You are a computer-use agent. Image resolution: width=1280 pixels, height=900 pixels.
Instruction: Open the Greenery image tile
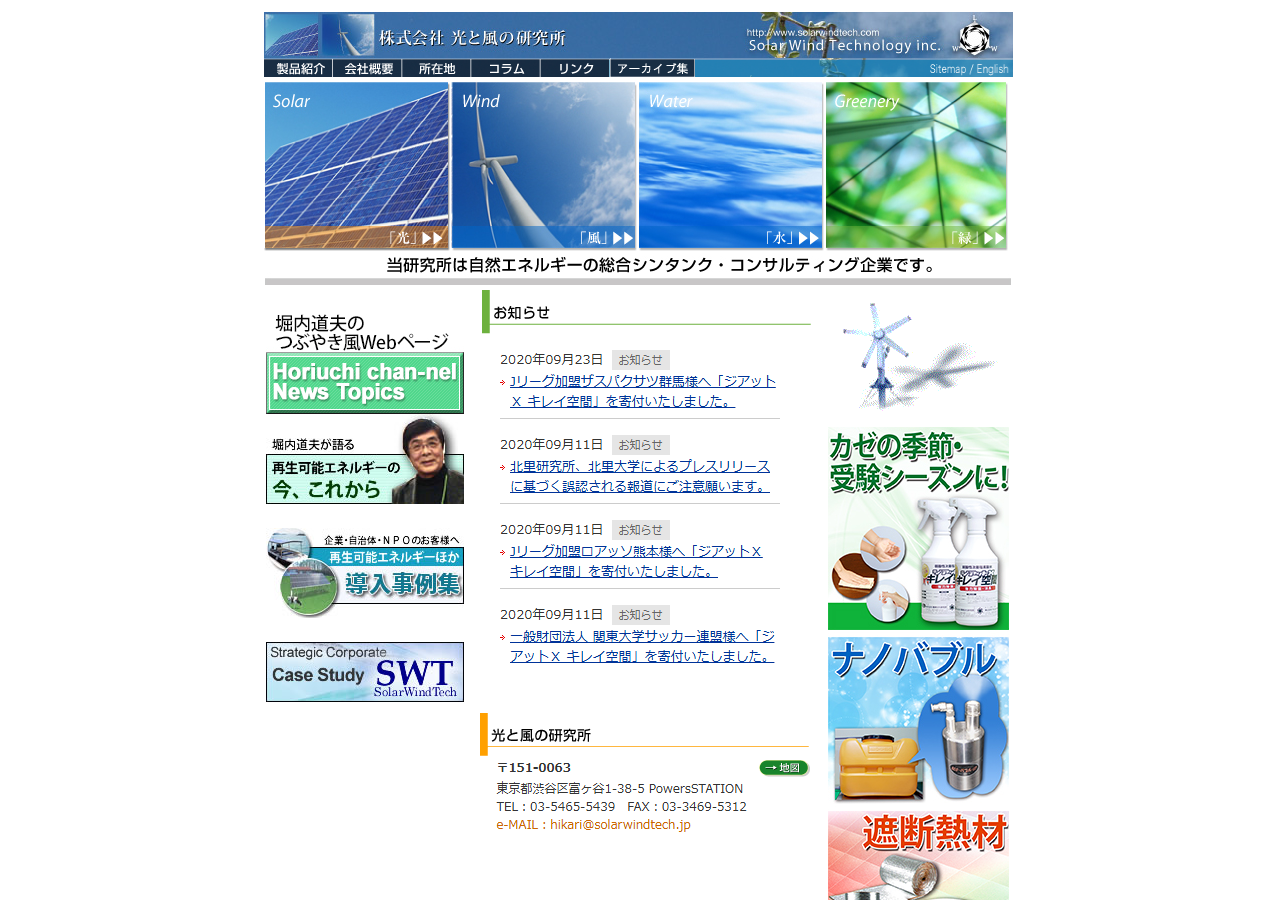[x=916, y=165]
